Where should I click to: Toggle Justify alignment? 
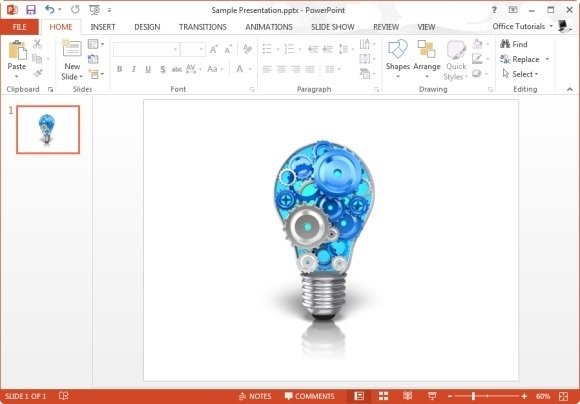pyautogui.click(x=310, y=69)
